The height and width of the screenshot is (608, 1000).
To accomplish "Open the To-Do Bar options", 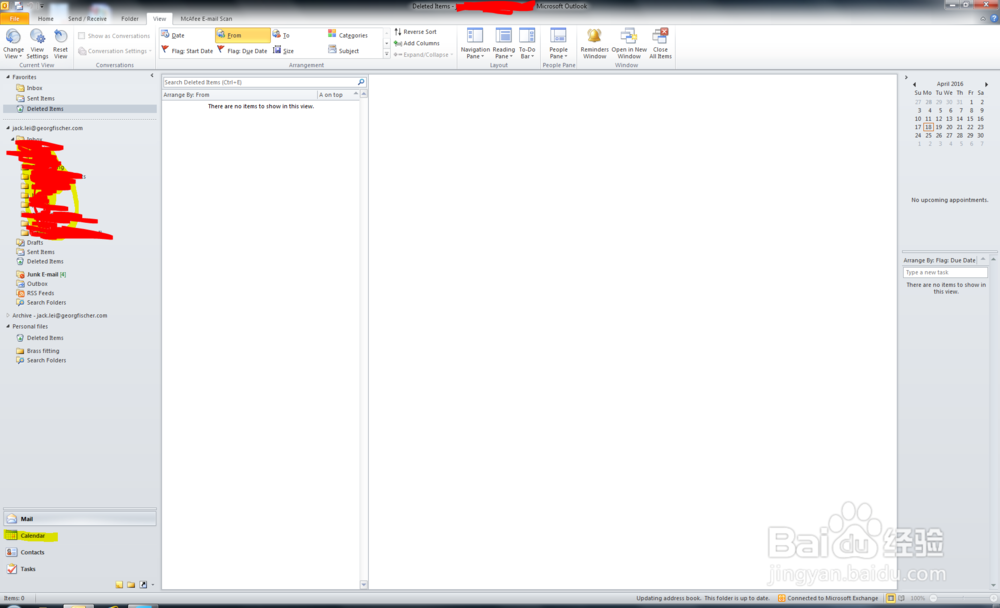I will point(527,44).
